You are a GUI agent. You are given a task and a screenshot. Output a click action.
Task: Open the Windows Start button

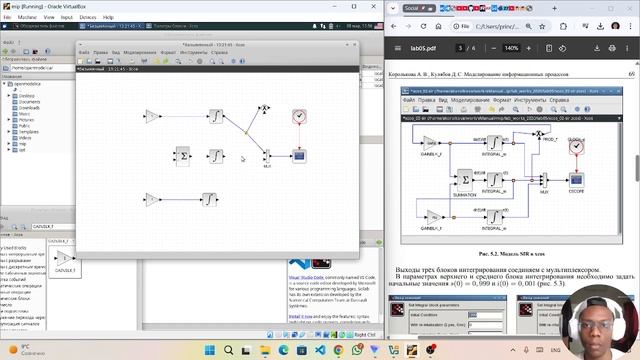pyautogui.click(x=210, y=350)
